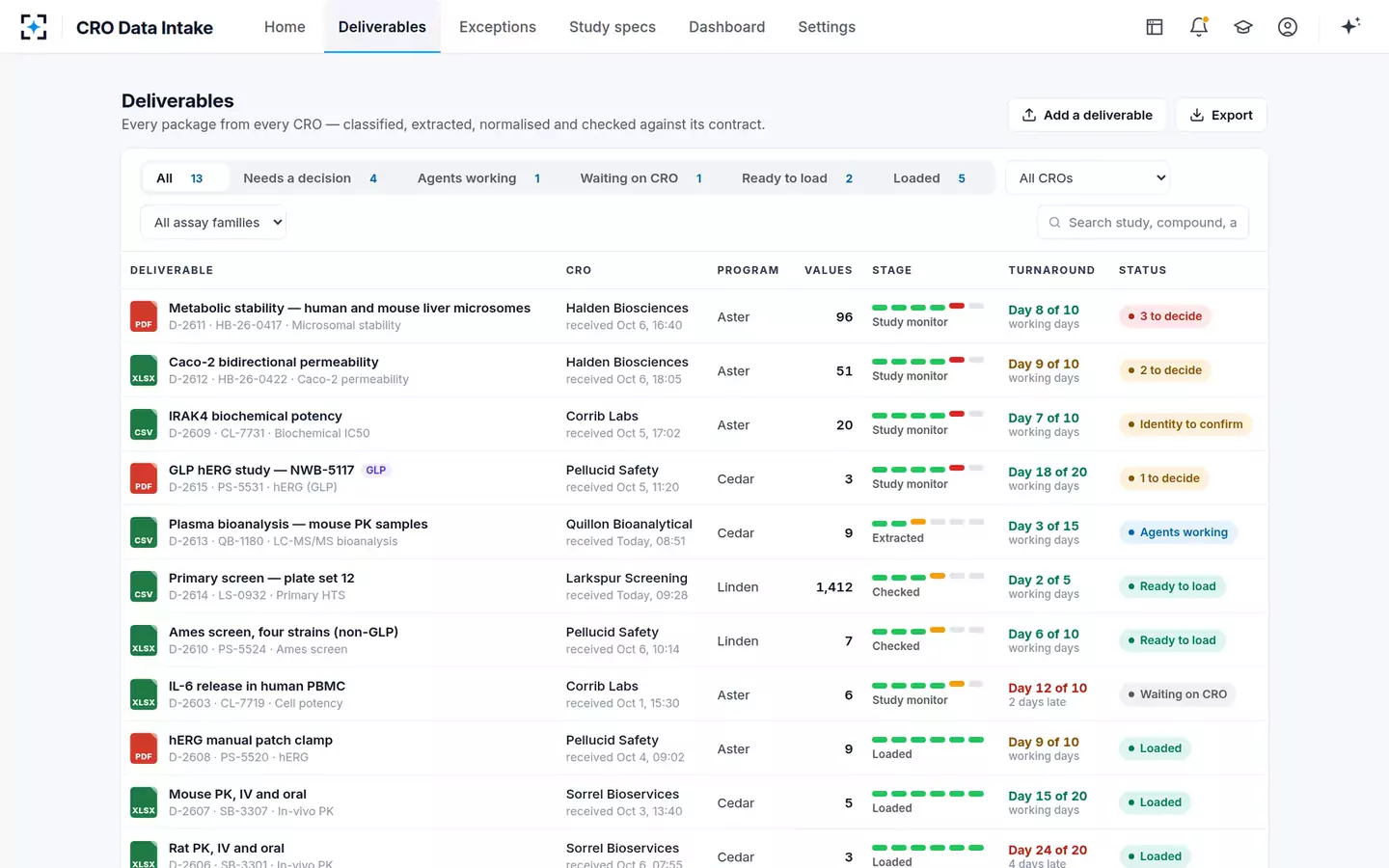Image resolution: width=1389 pixels, height=868 pixels.
Task: Click the CRO Data Intake logo icon
Action: (x=34, y=27)
